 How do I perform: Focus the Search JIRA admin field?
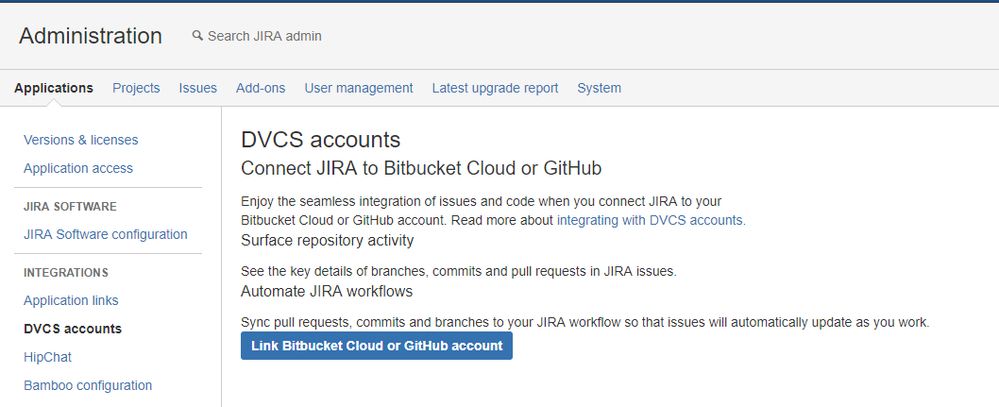pyautogui.click(x=264, y=36)
